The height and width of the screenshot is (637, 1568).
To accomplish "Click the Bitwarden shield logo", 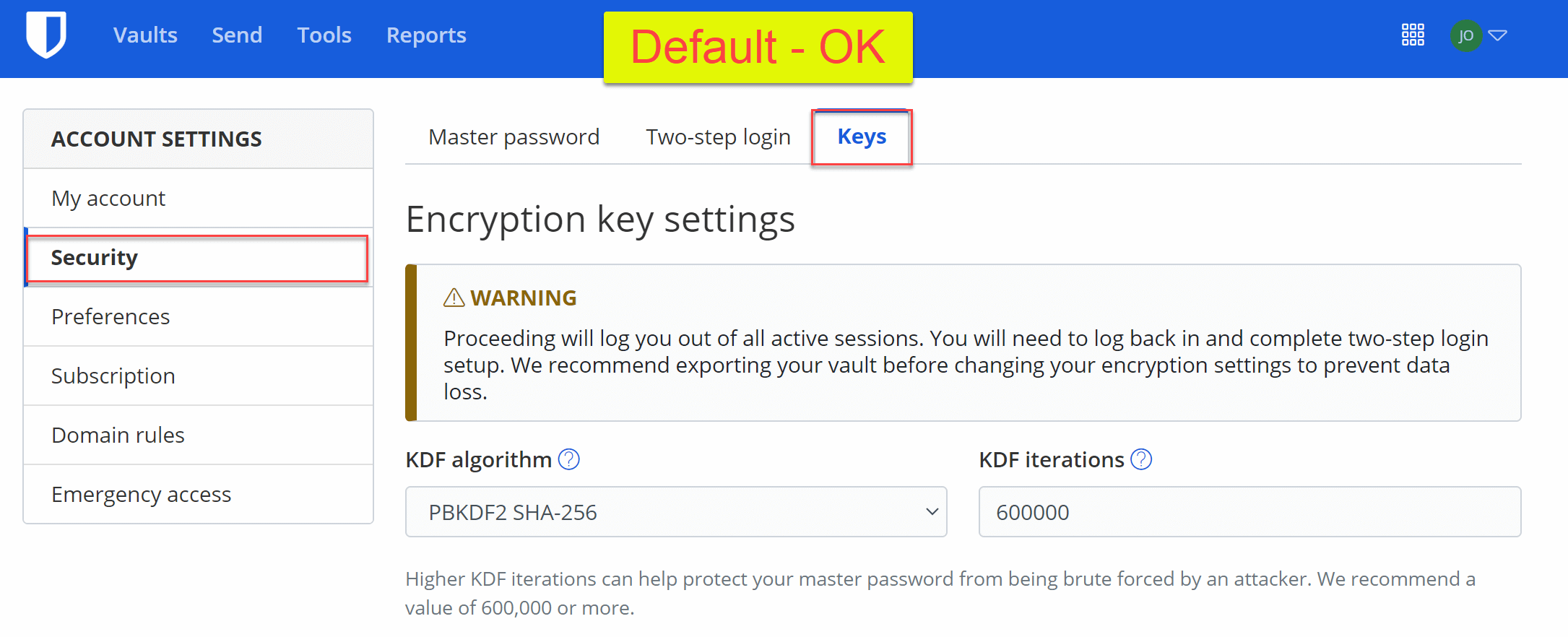I will point(46,34).
